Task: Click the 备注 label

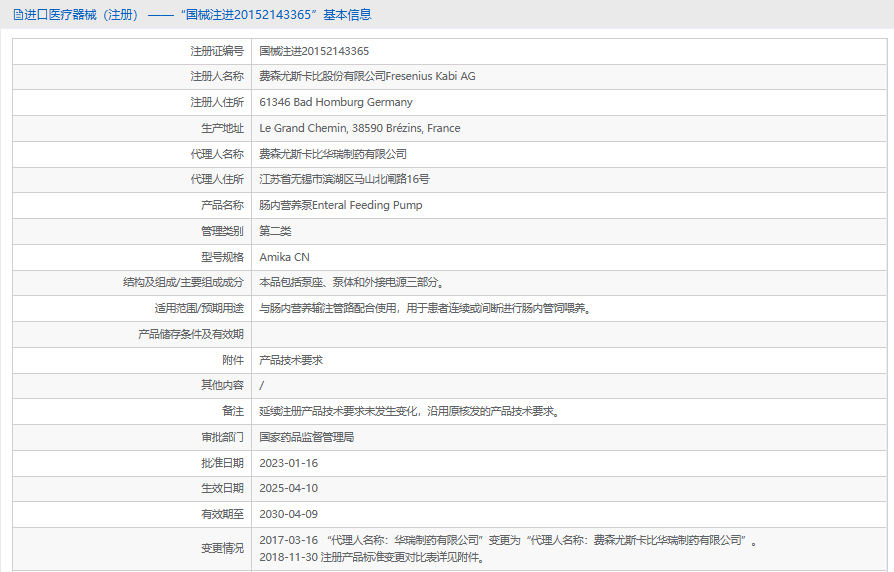Action: (x=233, y=411)
